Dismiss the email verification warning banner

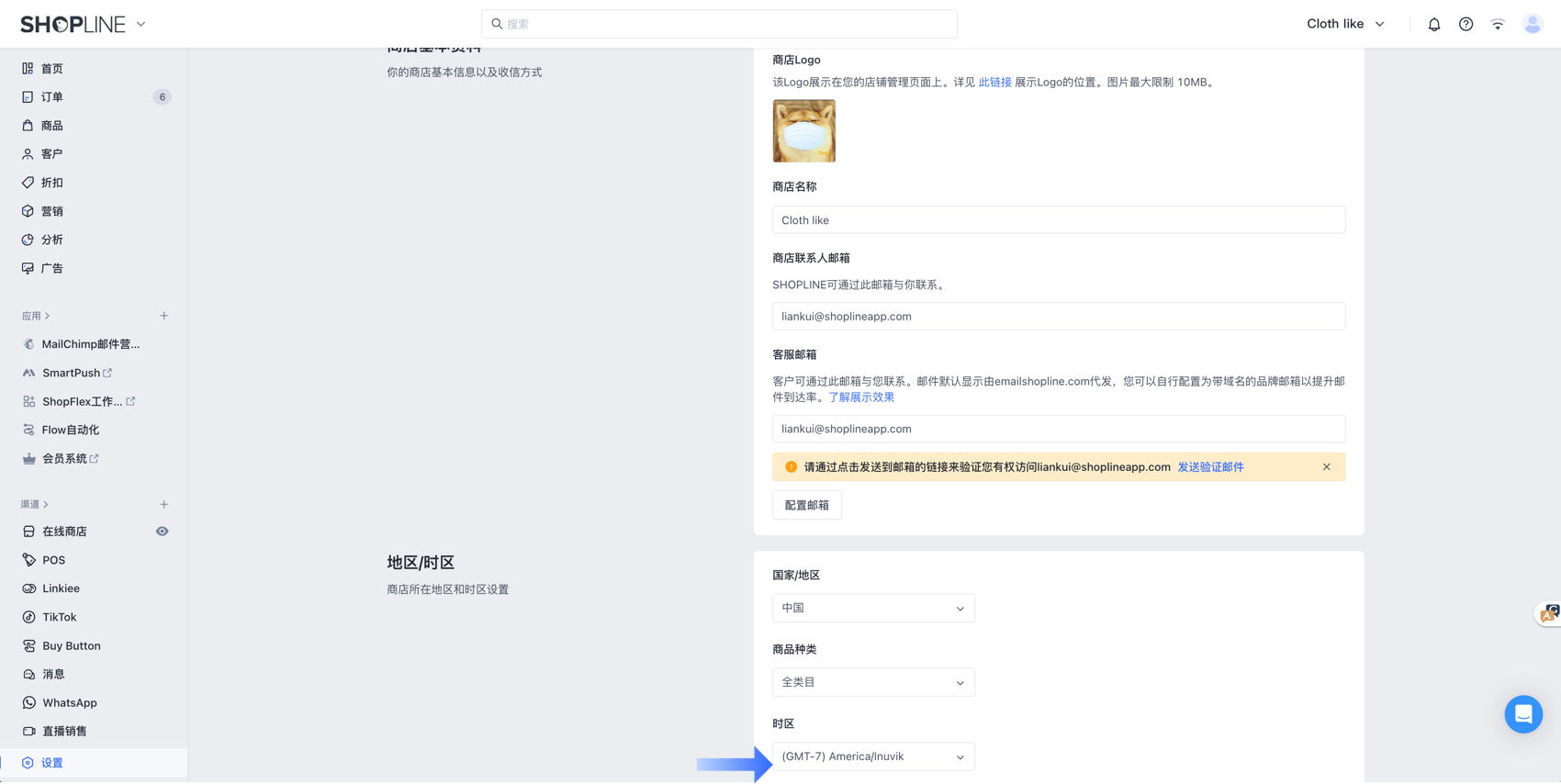click(1327, 467)
